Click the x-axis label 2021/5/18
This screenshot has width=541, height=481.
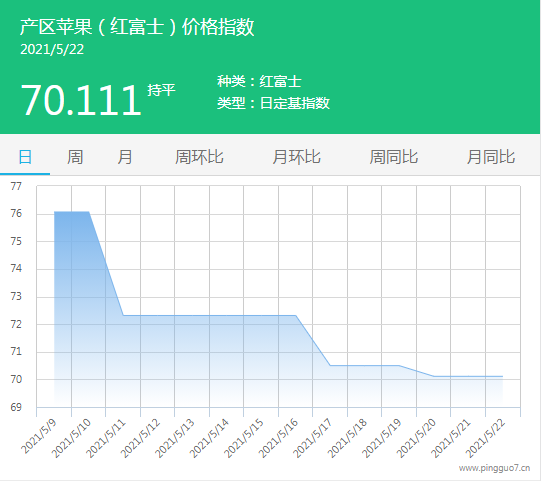click(x=347, y=438)
